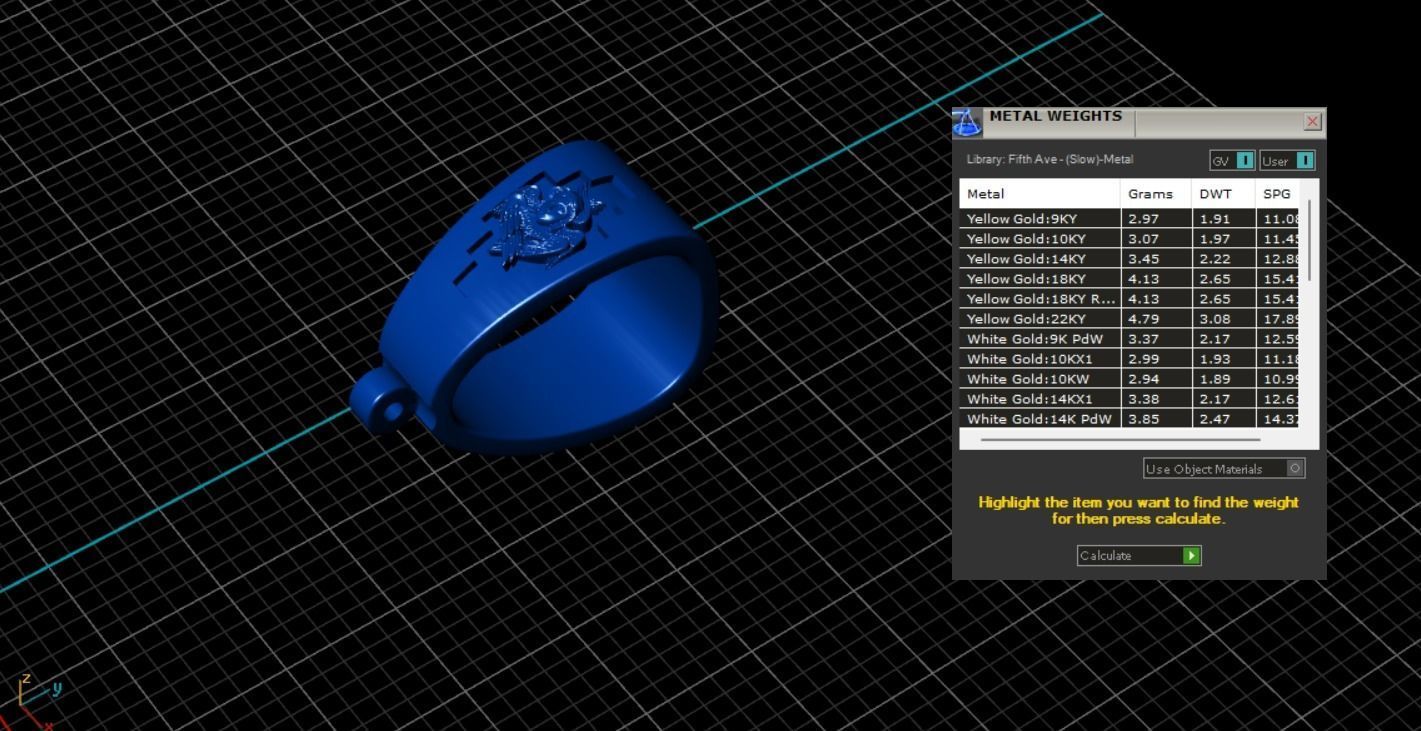1421x731 pixels.
Task: Click grams value 3.85 for 14K PdW
Action: pos(1143,419)
